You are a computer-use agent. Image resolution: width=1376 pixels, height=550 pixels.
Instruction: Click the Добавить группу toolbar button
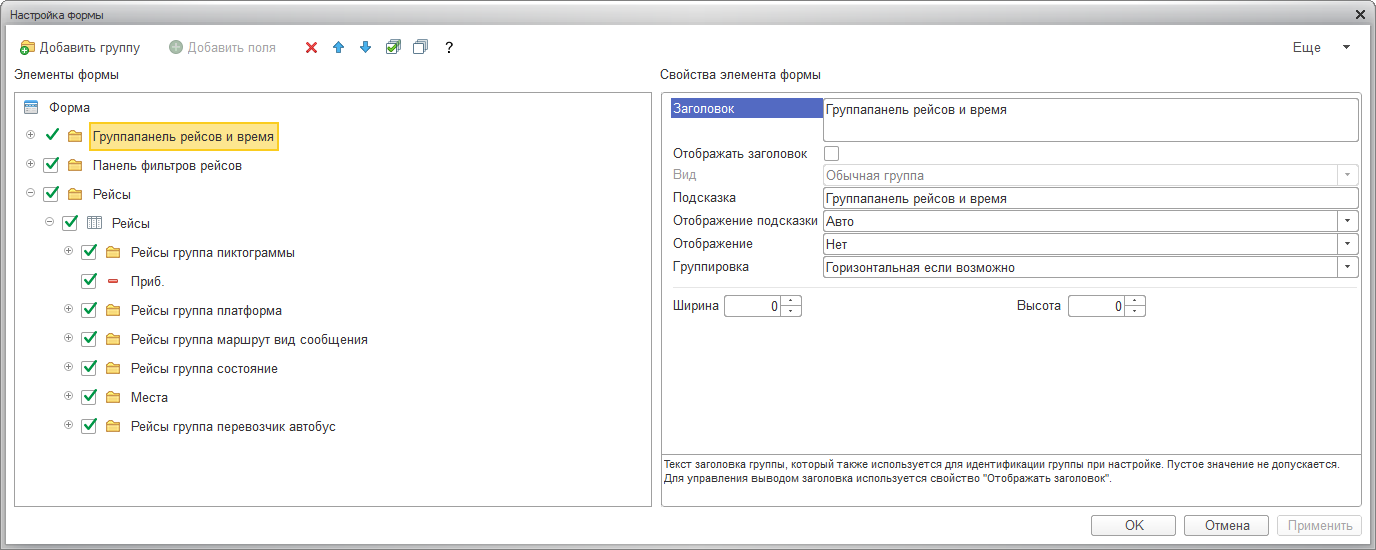click(80, 48)
